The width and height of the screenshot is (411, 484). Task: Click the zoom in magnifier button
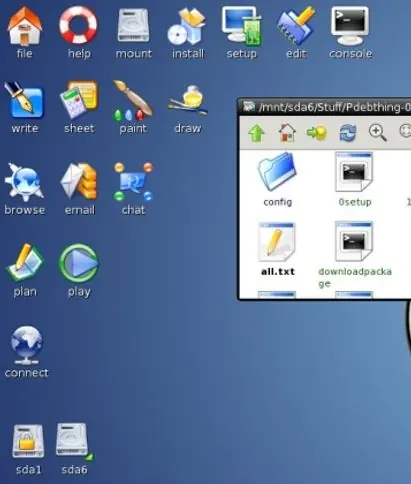pyautogui.click(x=378, y=132)
